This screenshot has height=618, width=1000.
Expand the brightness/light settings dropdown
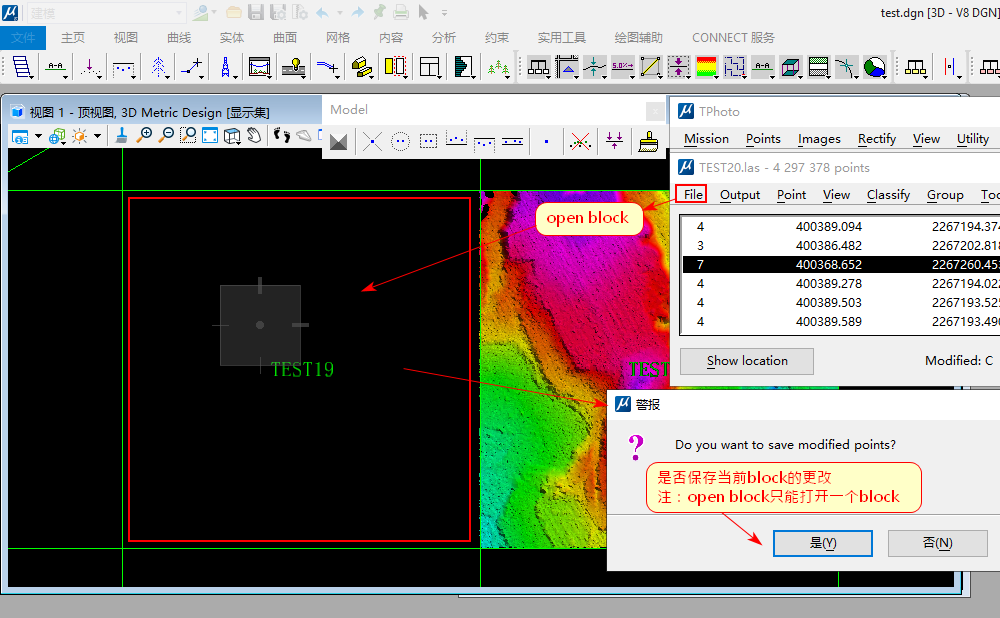(x=97, y=136)
